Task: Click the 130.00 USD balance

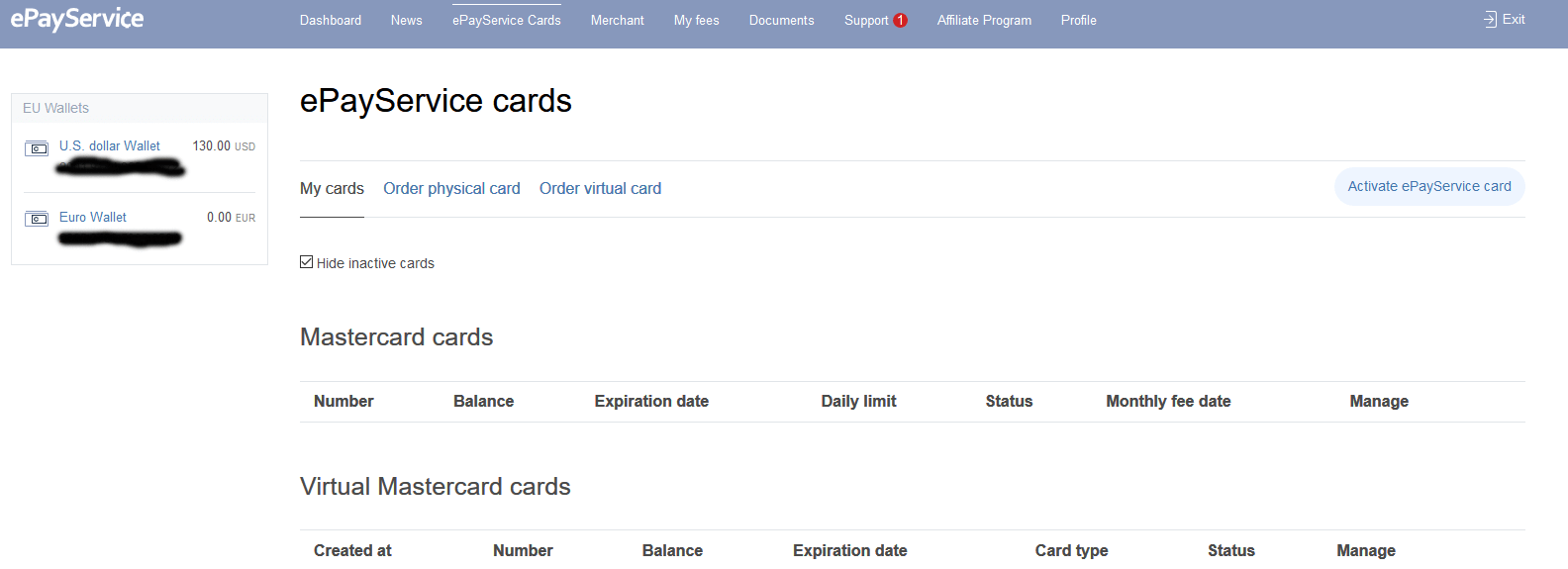Action: (x=224, y=145)
